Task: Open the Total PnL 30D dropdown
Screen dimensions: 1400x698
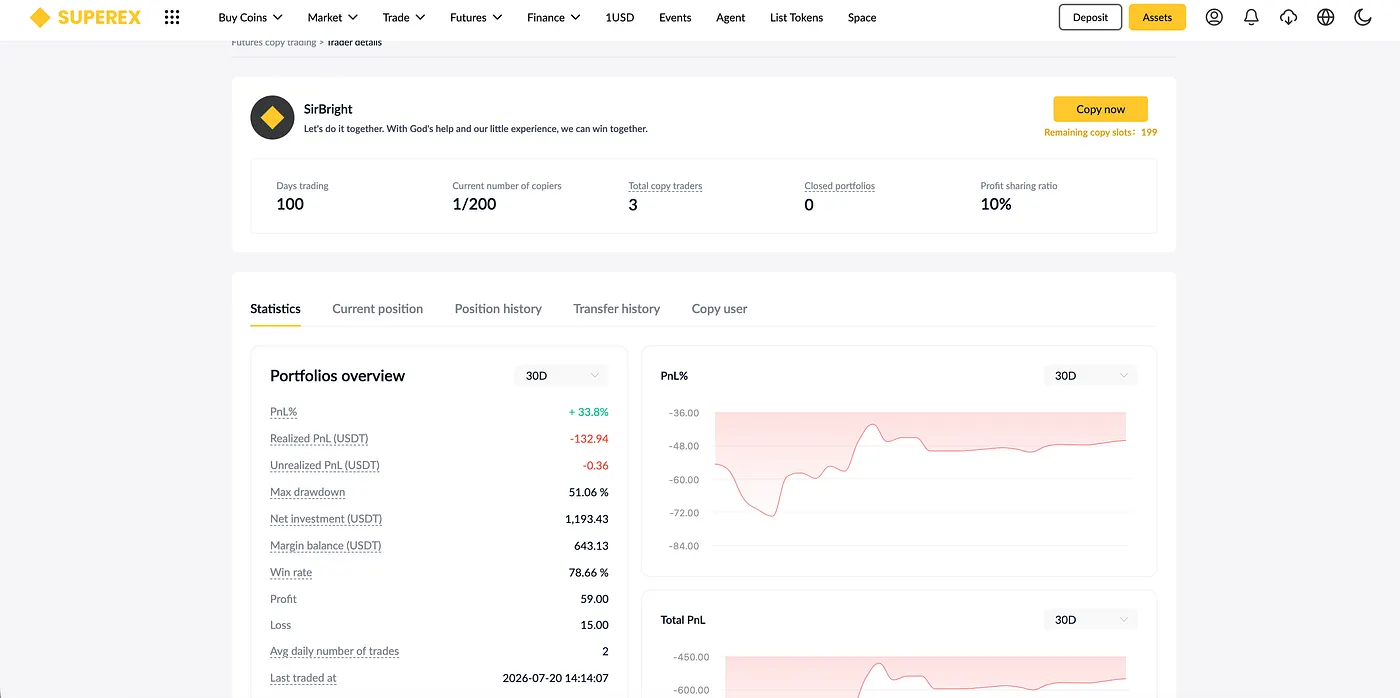Action: 1090,619
